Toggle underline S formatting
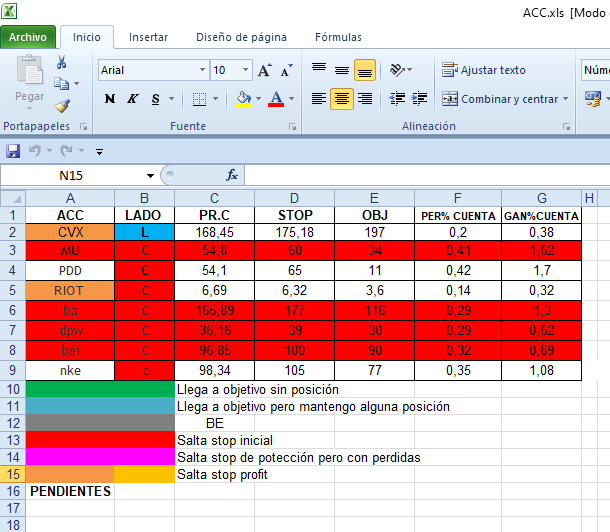The image size is (610, 532). click(156, 99)
